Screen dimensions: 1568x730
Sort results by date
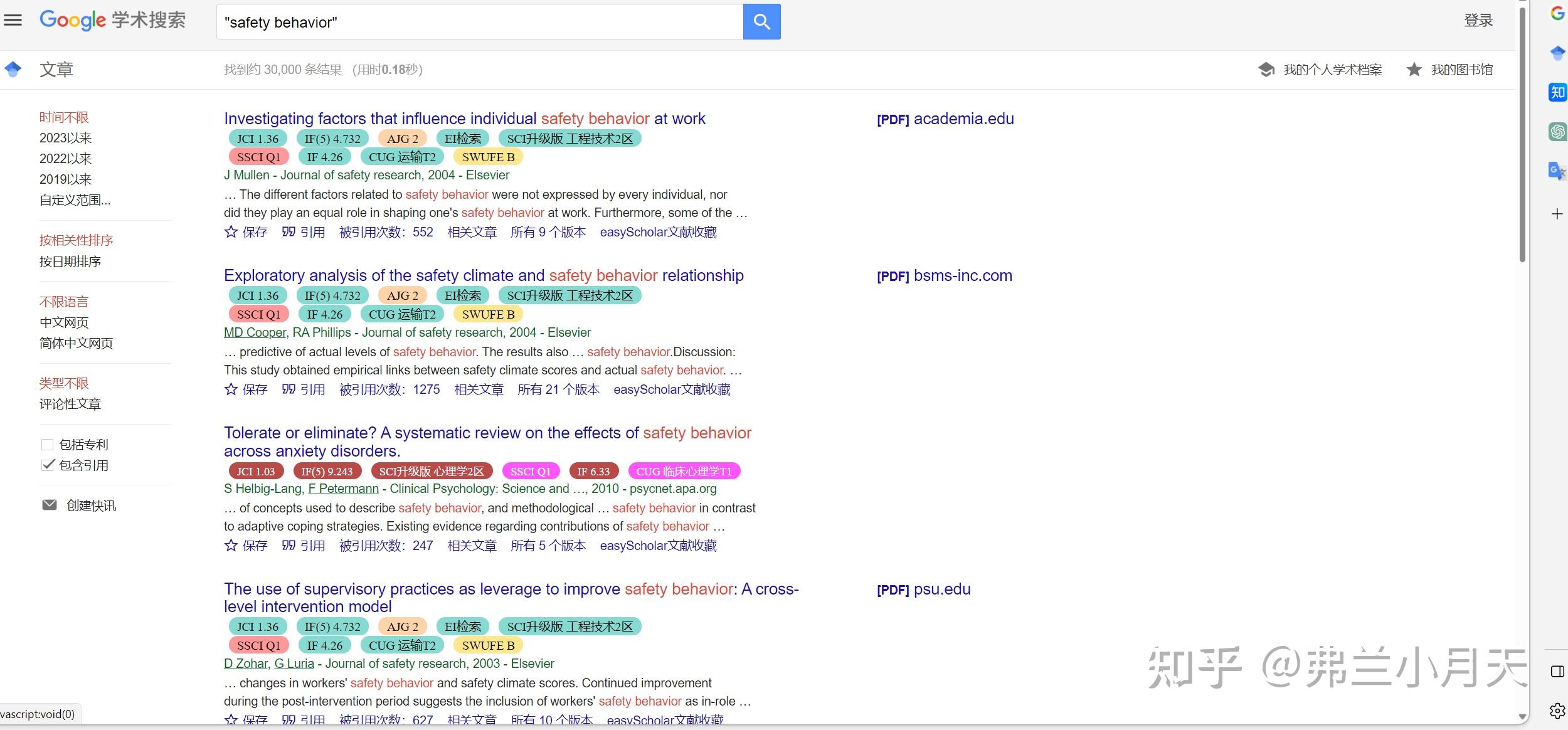click(70, 262)
